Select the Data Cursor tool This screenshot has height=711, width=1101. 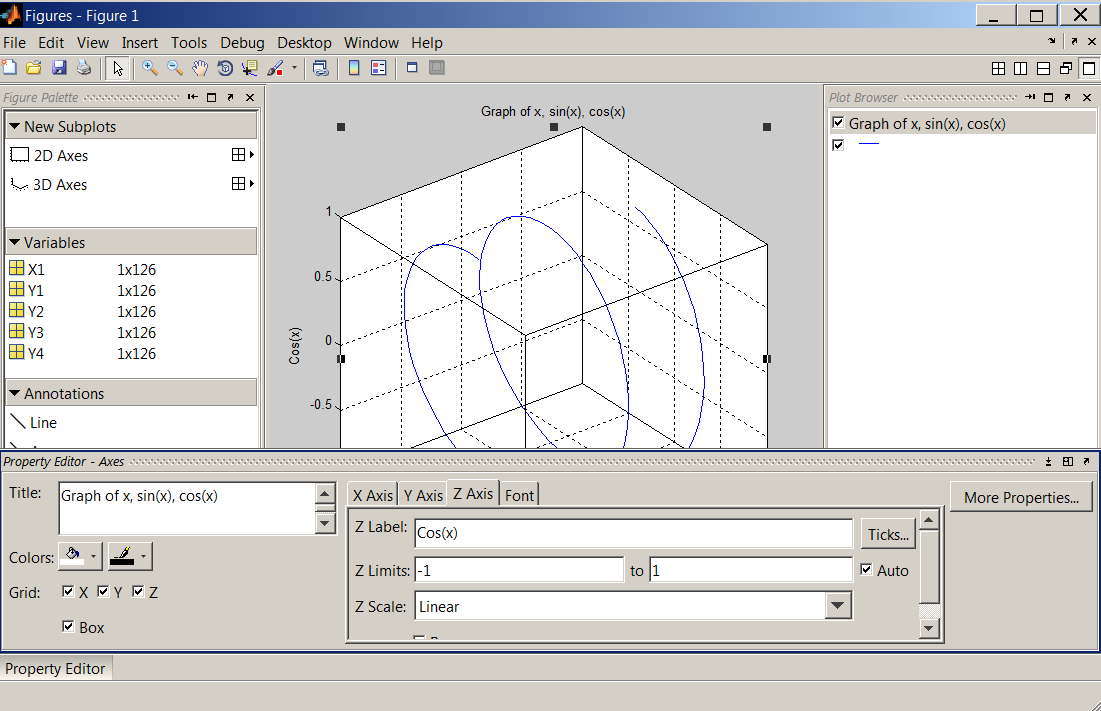pyautogui.click(x=249, y=68)
